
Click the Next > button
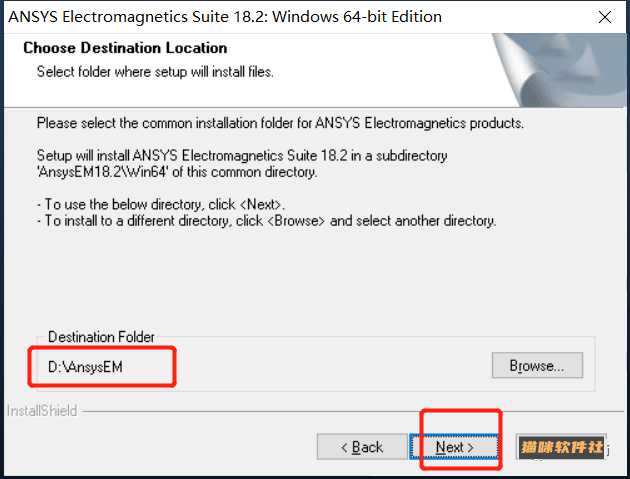[454, 446]
